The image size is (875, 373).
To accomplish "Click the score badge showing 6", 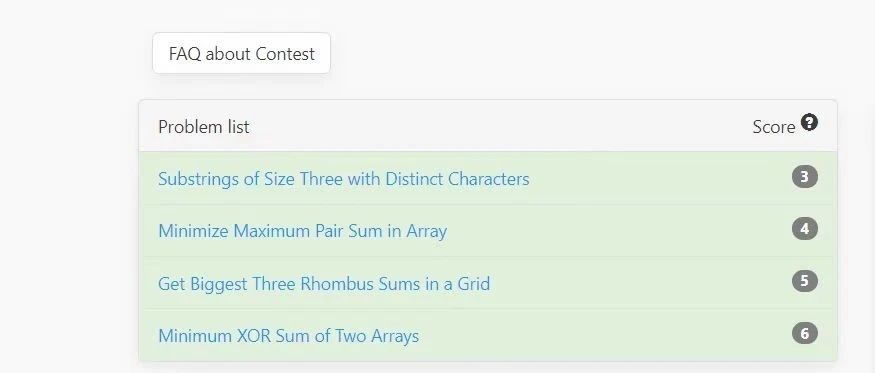I will (x=805, y=333).
